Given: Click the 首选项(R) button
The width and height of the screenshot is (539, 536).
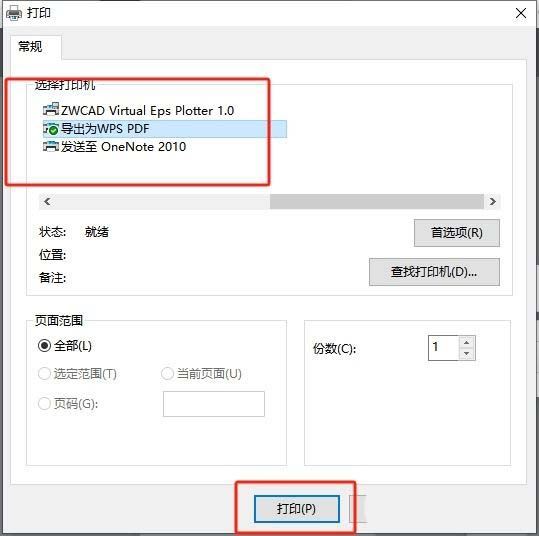Looking at the screenshot, I should pos(456,233).
